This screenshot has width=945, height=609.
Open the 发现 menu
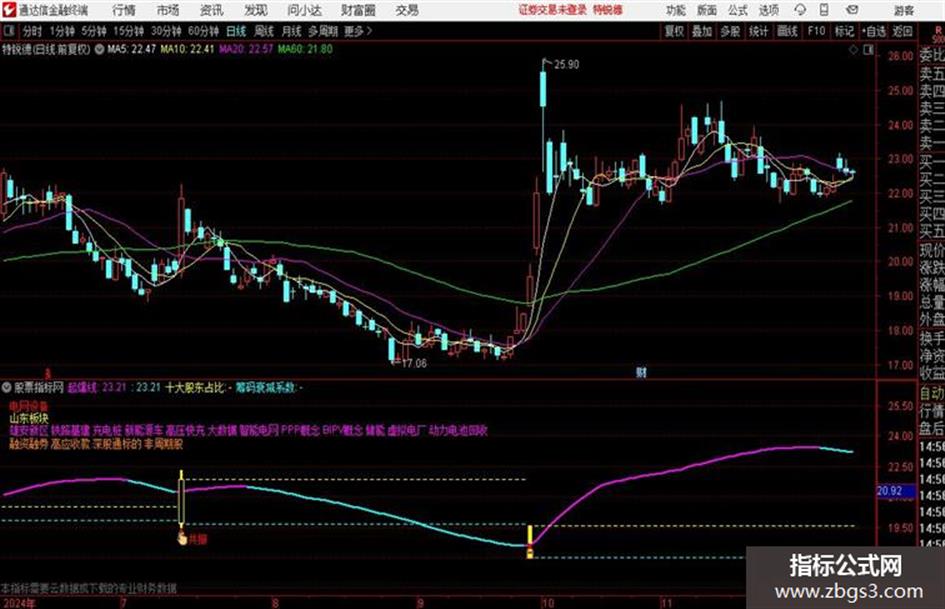tap(256, 10)
